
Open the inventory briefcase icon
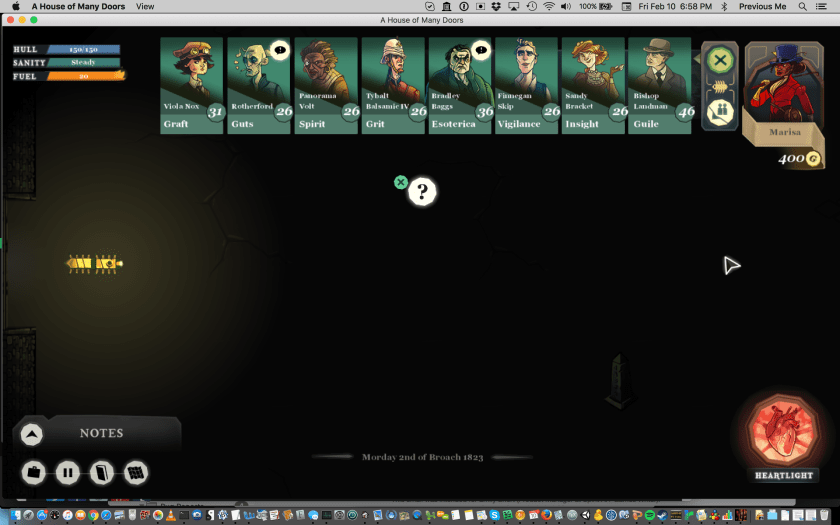33,472
